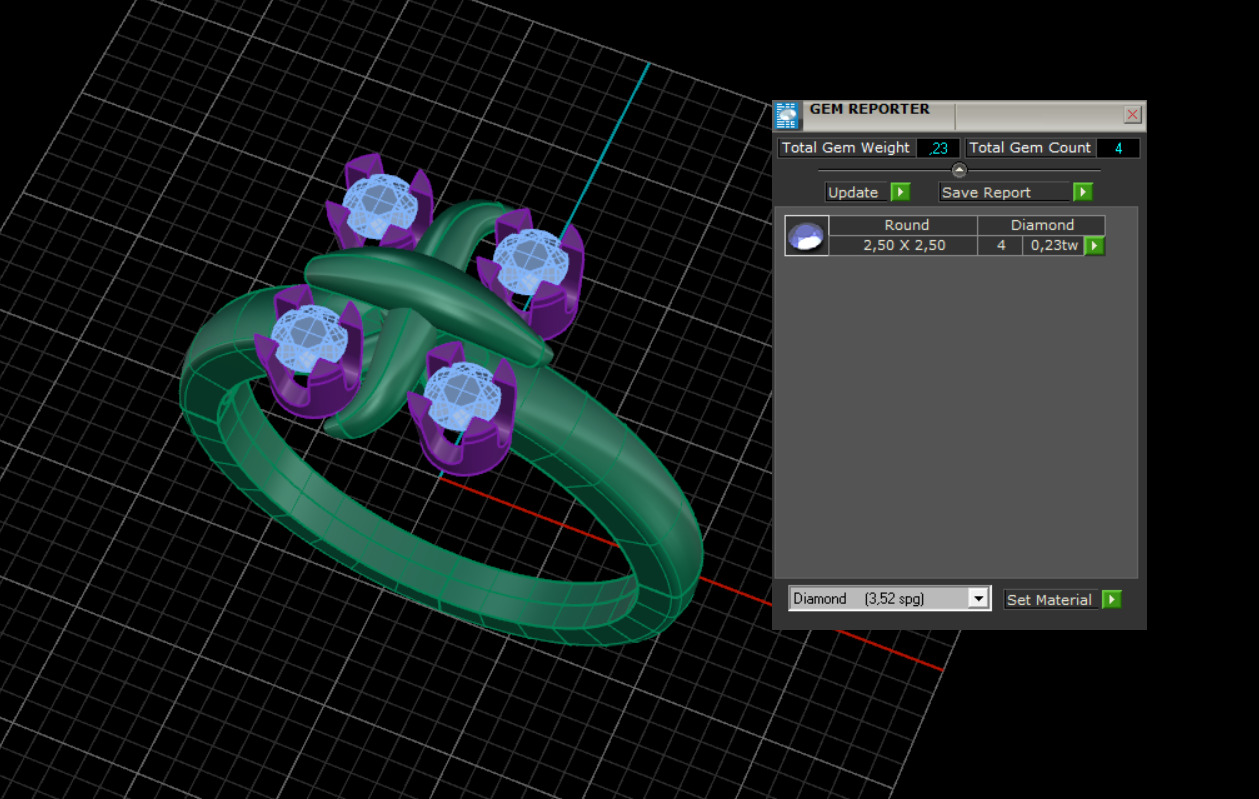Click the green arrow beside Set Material
Image resolution: width=1259 pixels, height=799 pixels.
[x=1112, y=599]
